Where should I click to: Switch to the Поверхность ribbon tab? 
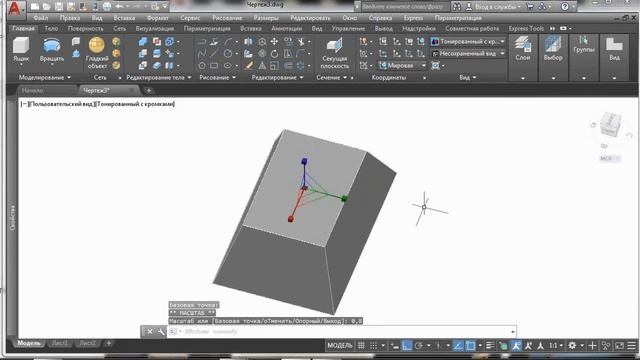click(x=86, y=29)
